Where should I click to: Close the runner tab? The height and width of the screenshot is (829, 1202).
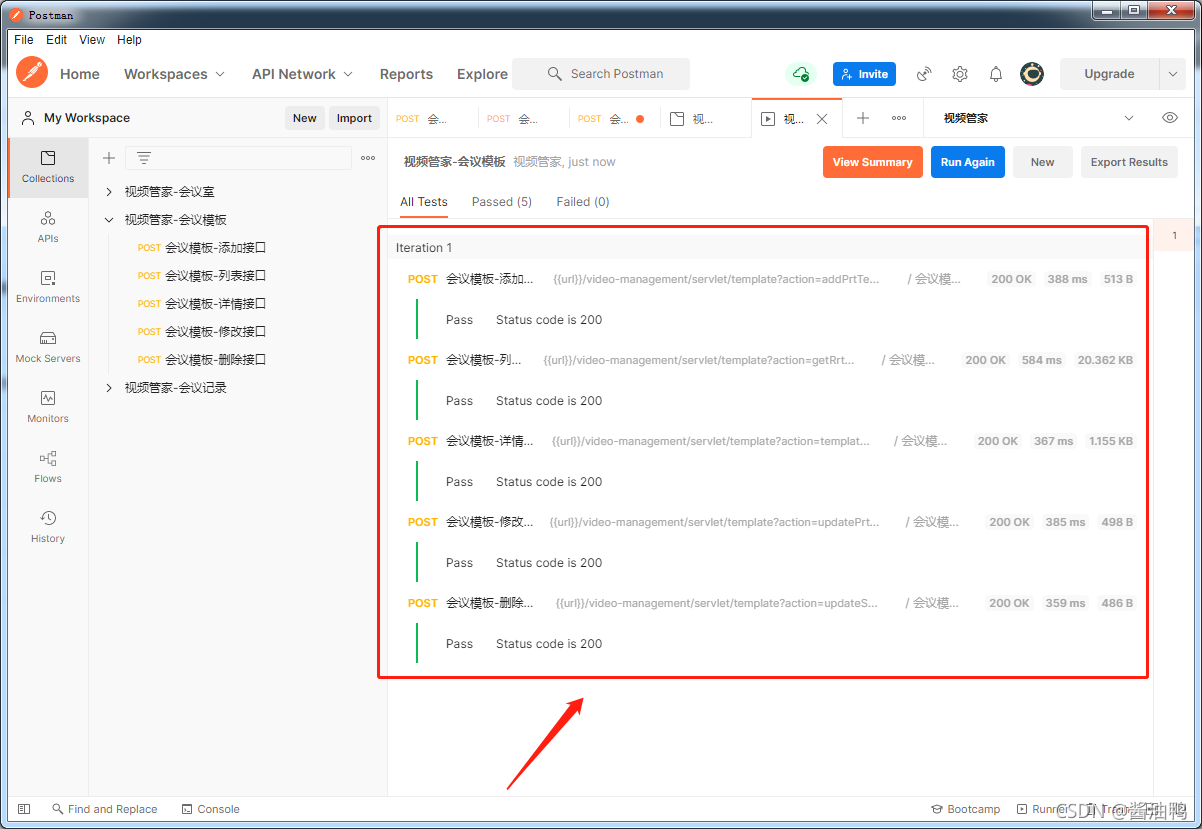point(822,118)
